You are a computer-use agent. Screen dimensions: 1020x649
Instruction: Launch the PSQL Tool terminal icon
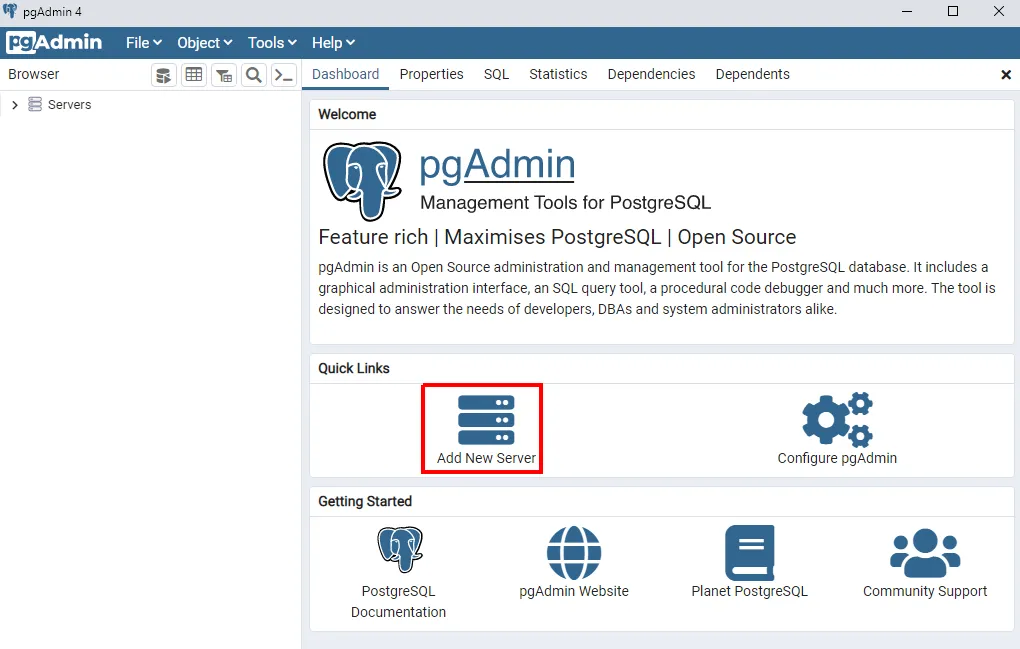284,75
